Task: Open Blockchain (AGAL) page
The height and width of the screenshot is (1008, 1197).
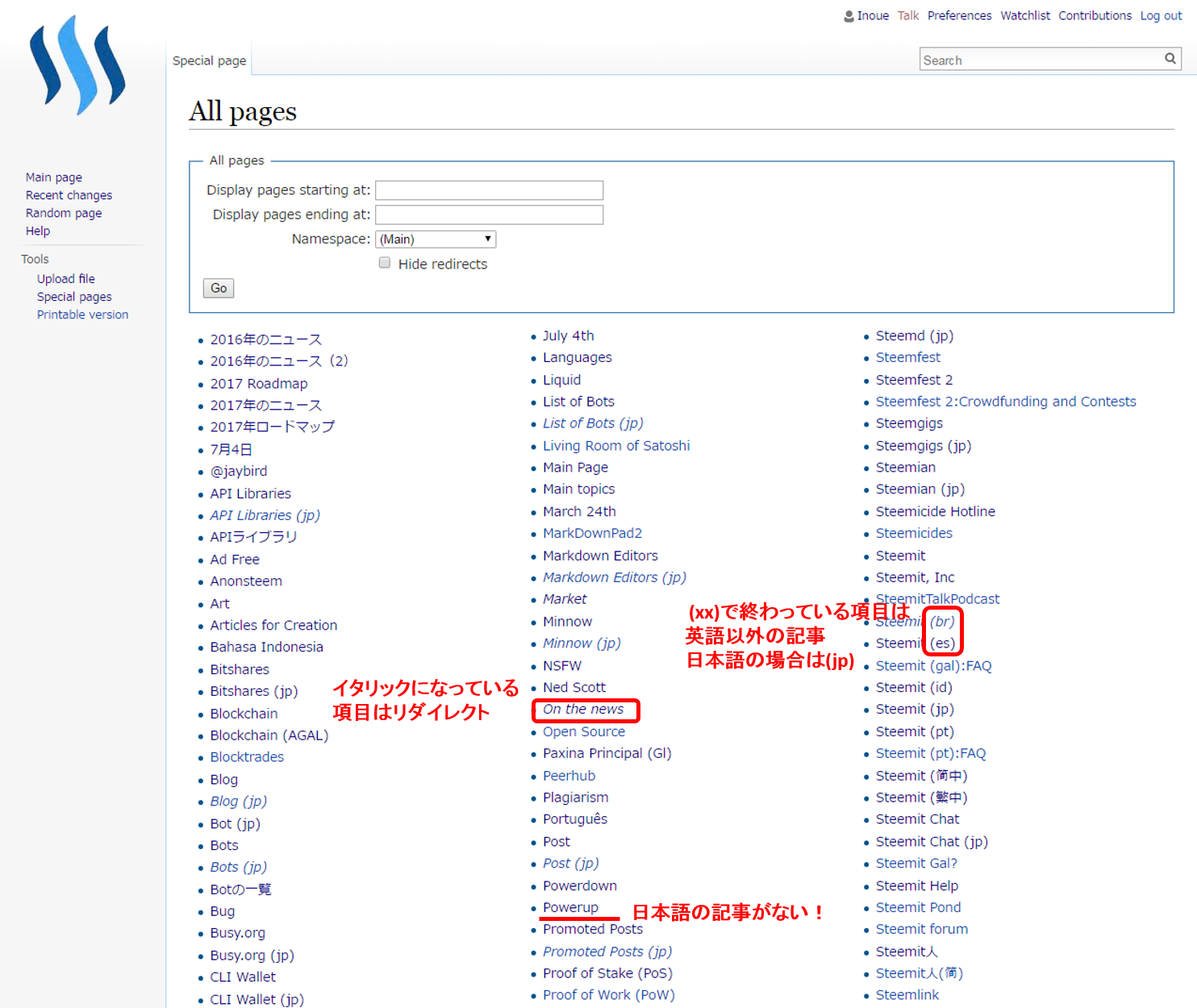Action: 269,735
